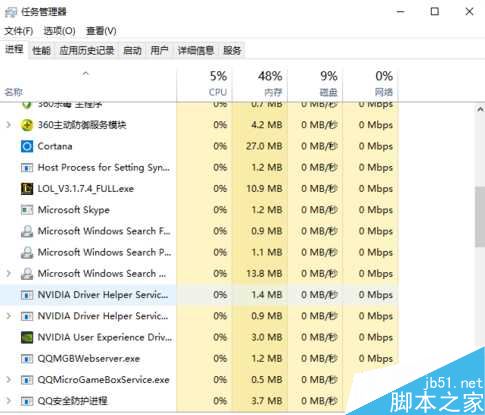Click the 360主动防御服务模块 process icon
Viewport: 485px width, 415px height.
pyautogui.click(x=27, y=125)
